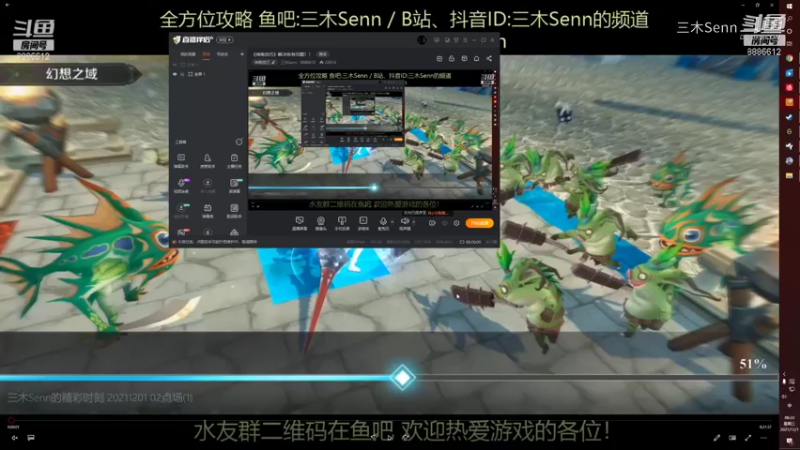Click the taskbar clock and date
This screenshot has height=450, width=800.
[789, 424]
